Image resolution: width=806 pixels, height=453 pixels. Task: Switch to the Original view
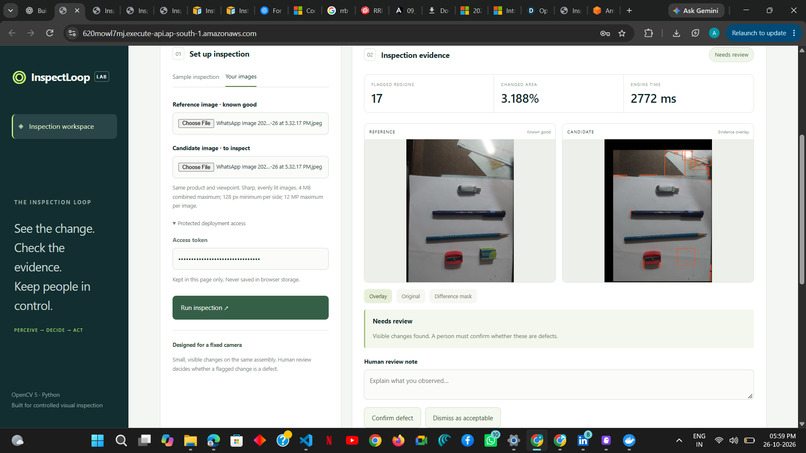click(x=410, y=296)
